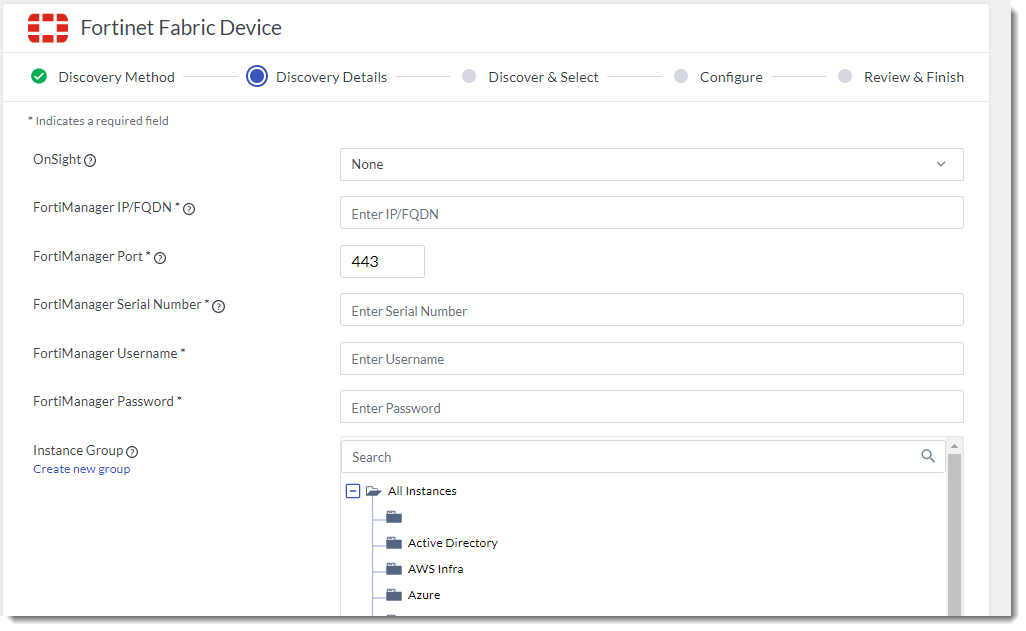This screenshot has width=1026, height=631.
Task: Click the FortiManager Username input field
Action: click(x=651, y=358)
